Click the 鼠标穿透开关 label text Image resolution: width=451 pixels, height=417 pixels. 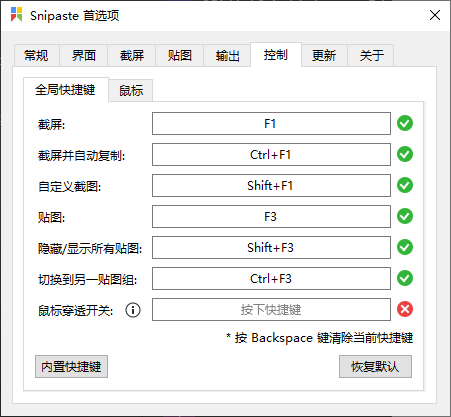[75, 310]
